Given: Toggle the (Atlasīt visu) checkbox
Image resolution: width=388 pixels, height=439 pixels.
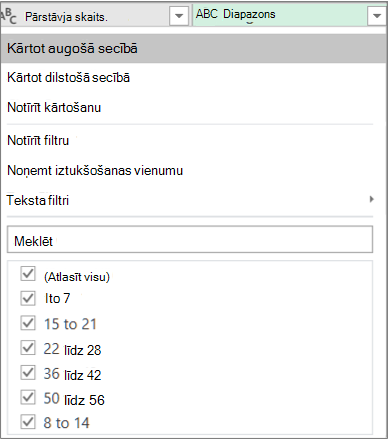Looking at the screenshot, I should tap(28, 274).
